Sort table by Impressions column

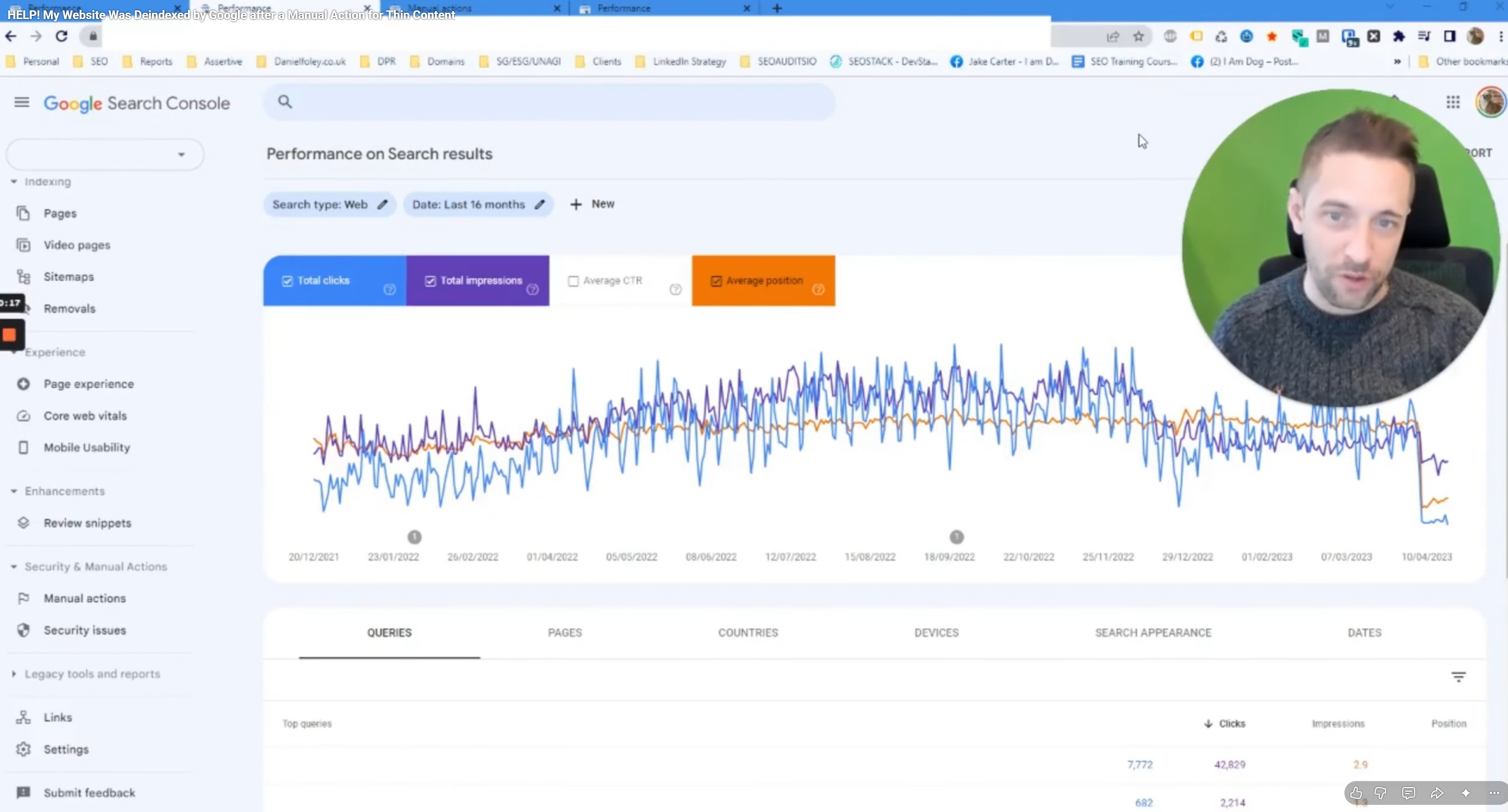1338,723
